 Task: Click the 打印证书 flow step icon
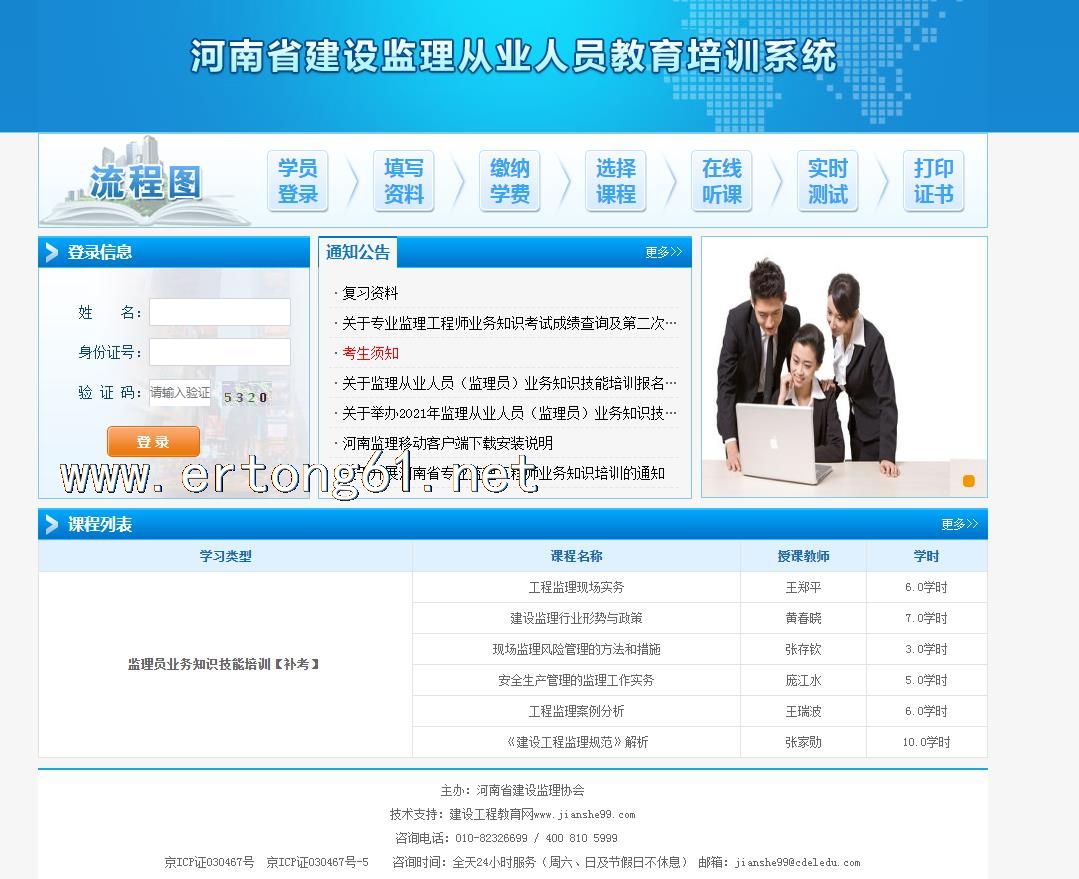pos(934,181)
